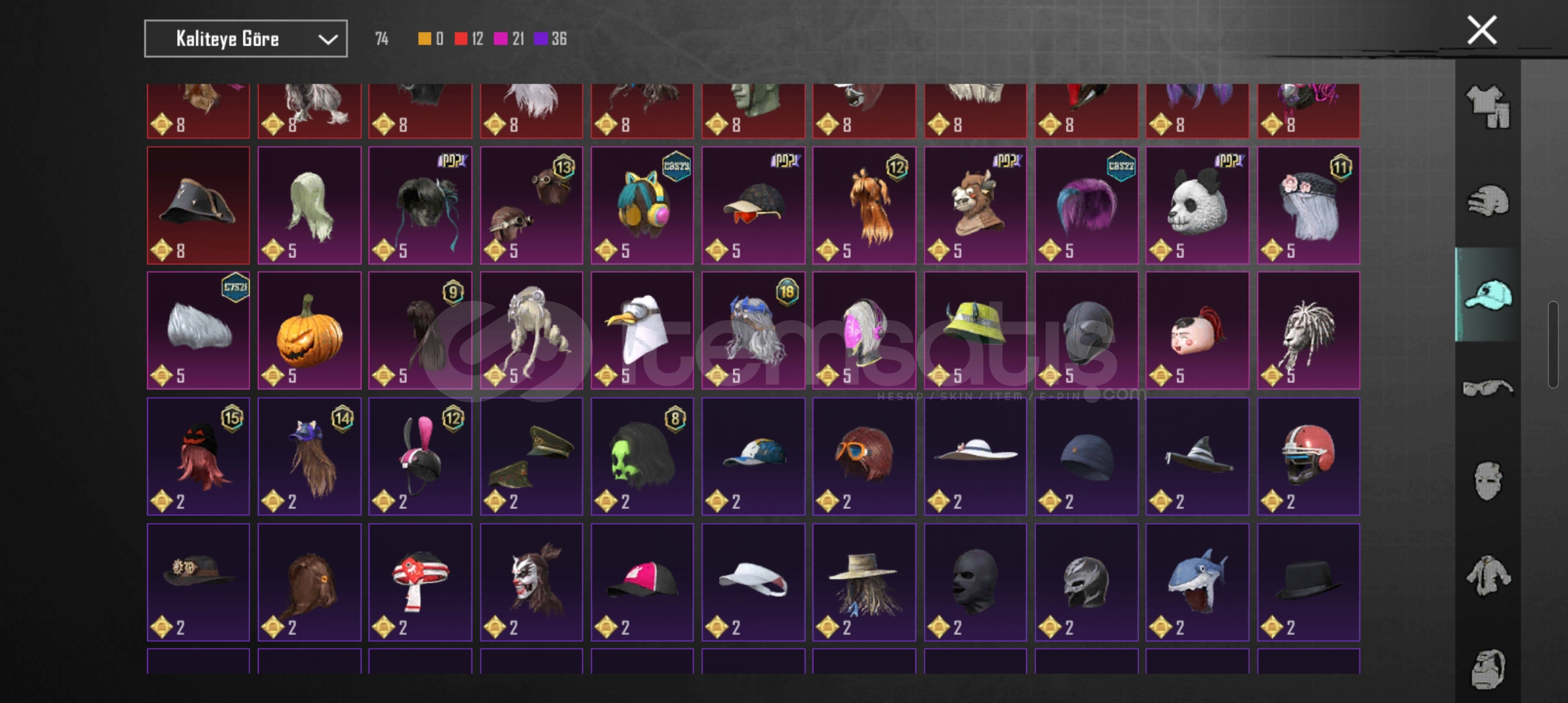1568x703 pixels.
Task: Expand sort options with chevron arrow
Action: point(328,39)
